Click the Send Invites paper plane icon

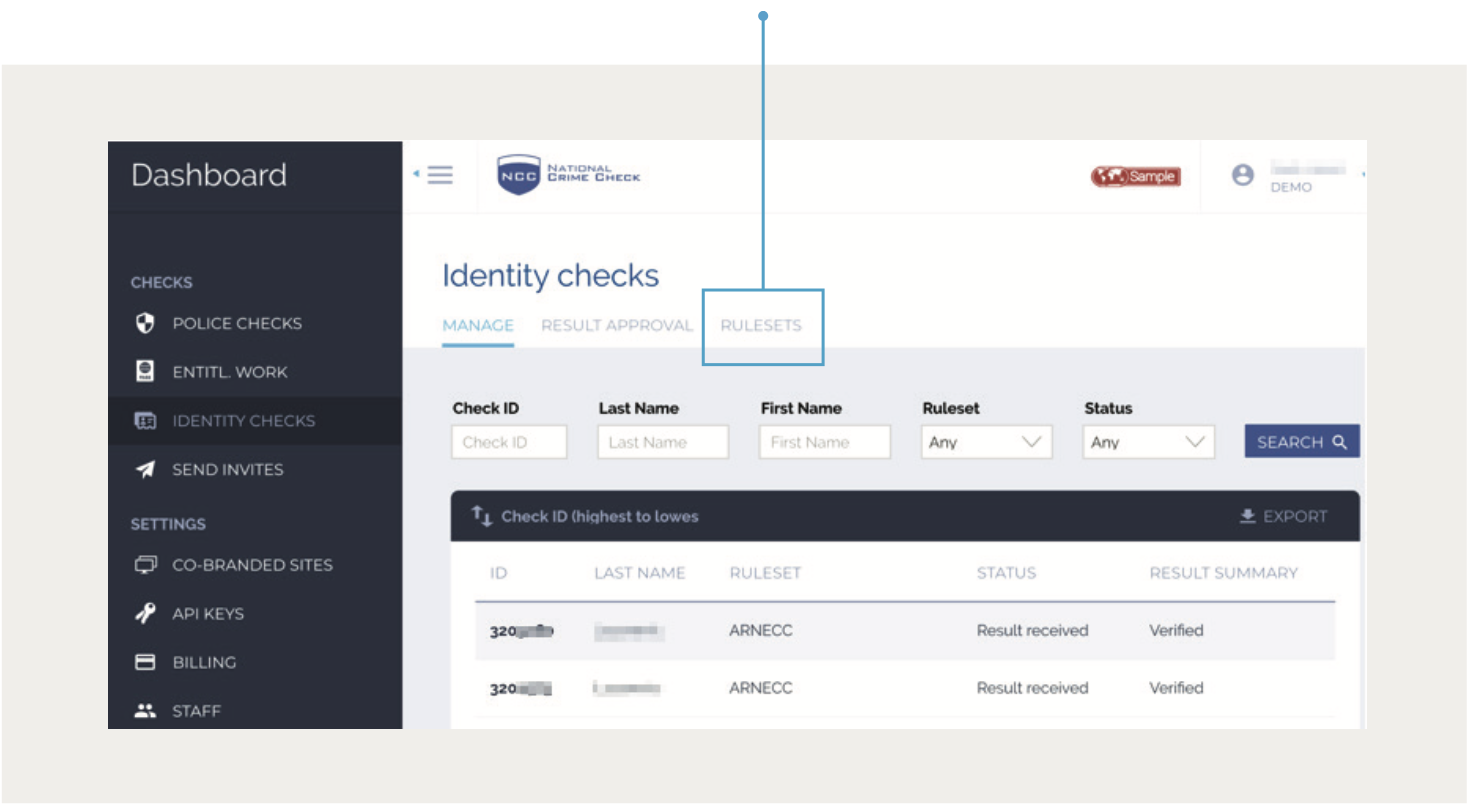(x=142, y=469)
